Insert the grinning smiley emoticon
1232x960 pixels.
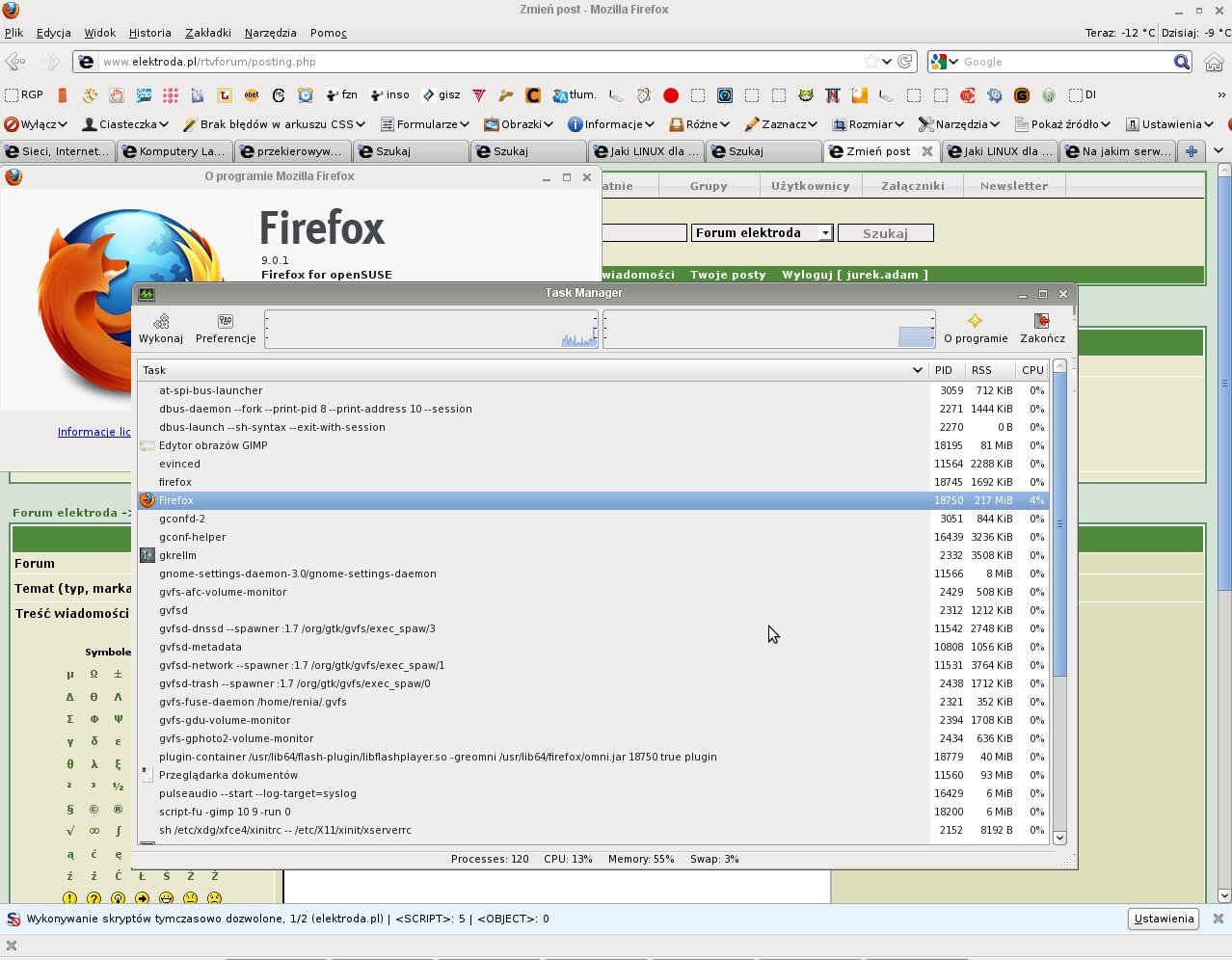166,898
